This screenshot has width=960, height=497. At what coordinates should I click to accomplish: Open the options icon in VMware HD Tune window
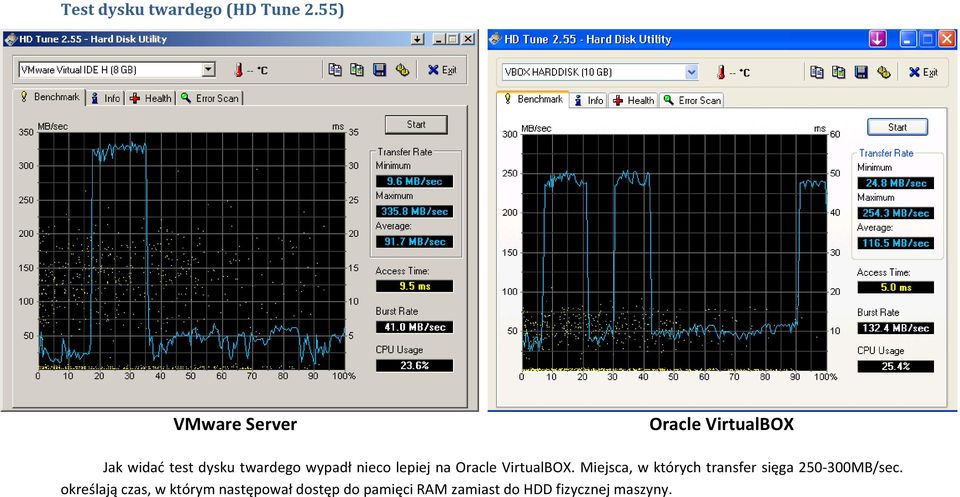tap(402, 70)
